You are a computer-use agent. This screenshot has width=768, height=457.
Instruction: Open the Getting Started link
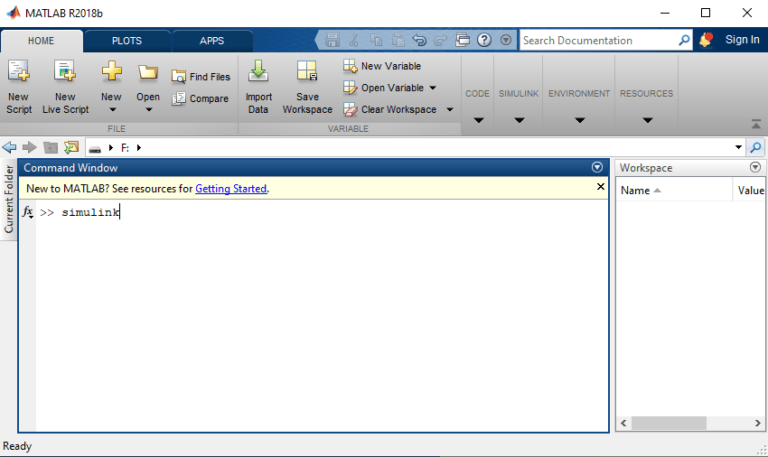[x=231, y=189]
